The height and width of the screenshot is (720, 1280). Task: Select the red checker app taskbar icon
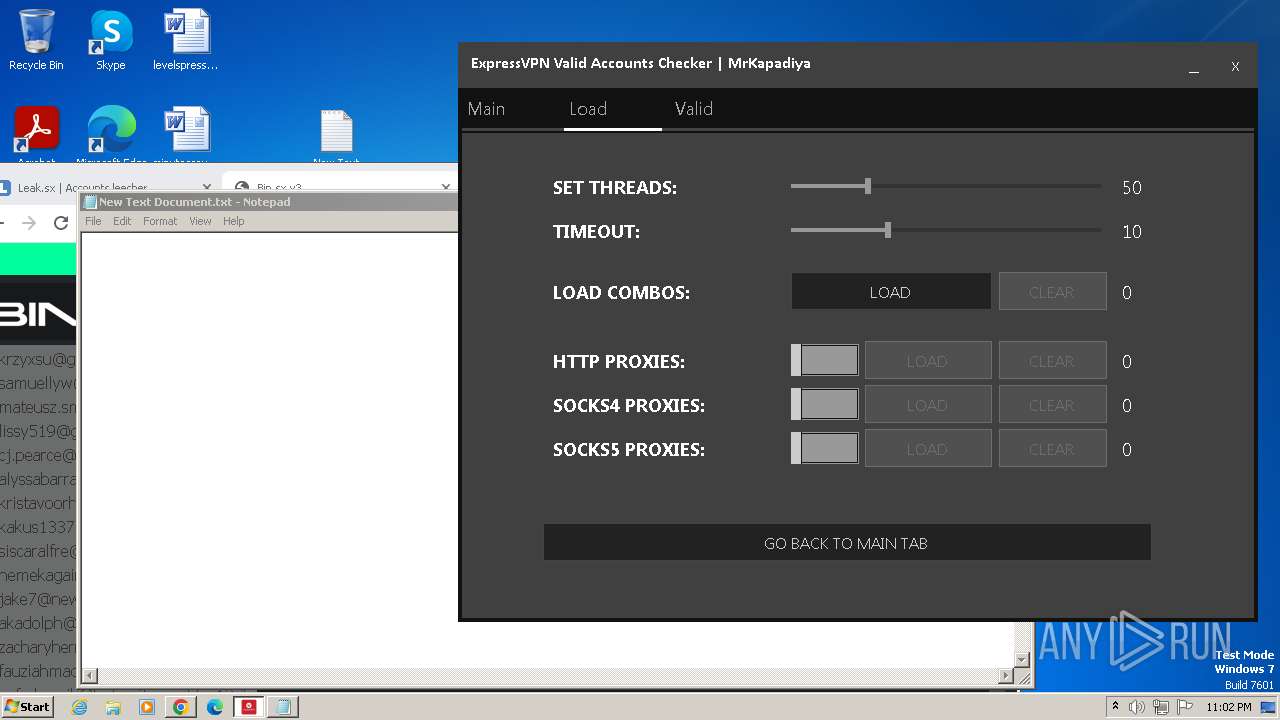pyautogui.click(x=249, y=707)
